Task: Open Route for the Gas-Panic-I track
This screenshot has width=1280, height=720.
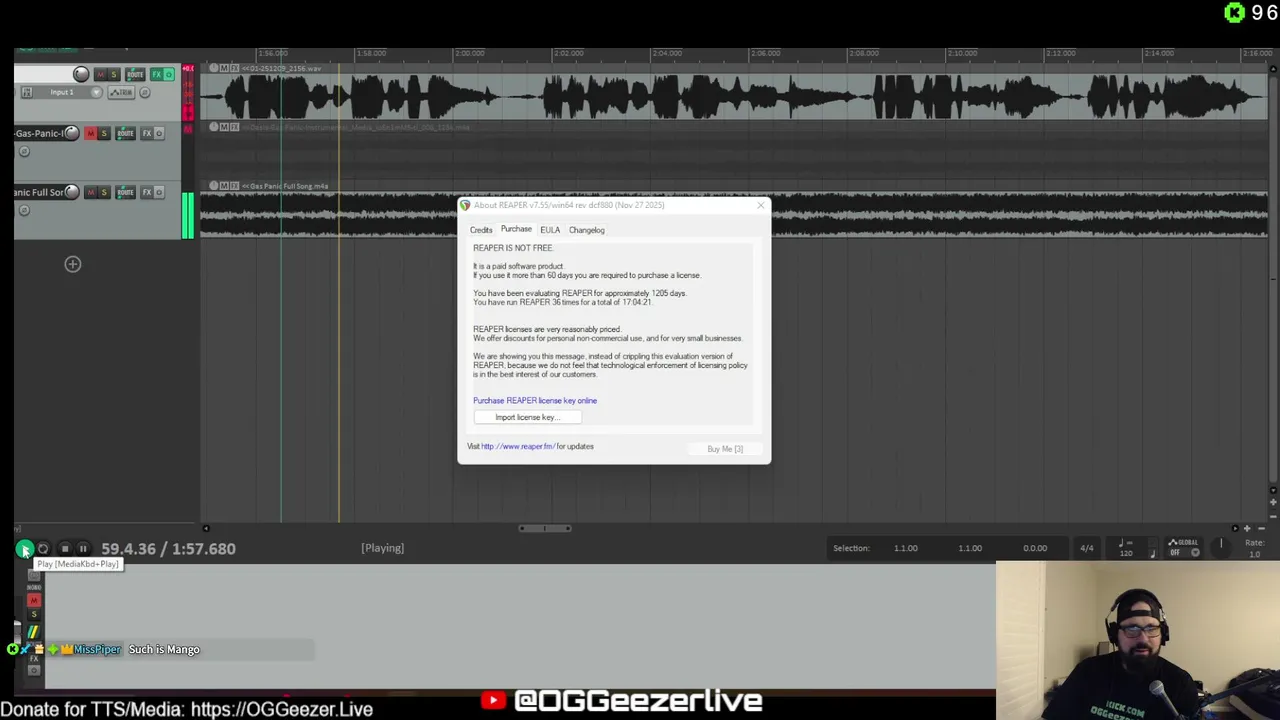Action: (x=125, y=133)
